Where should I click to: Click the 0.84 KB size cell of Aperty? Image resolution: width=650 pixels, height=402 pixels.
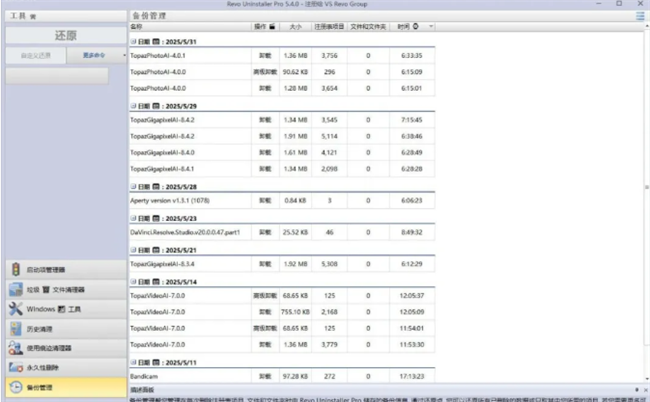point(295,201)
